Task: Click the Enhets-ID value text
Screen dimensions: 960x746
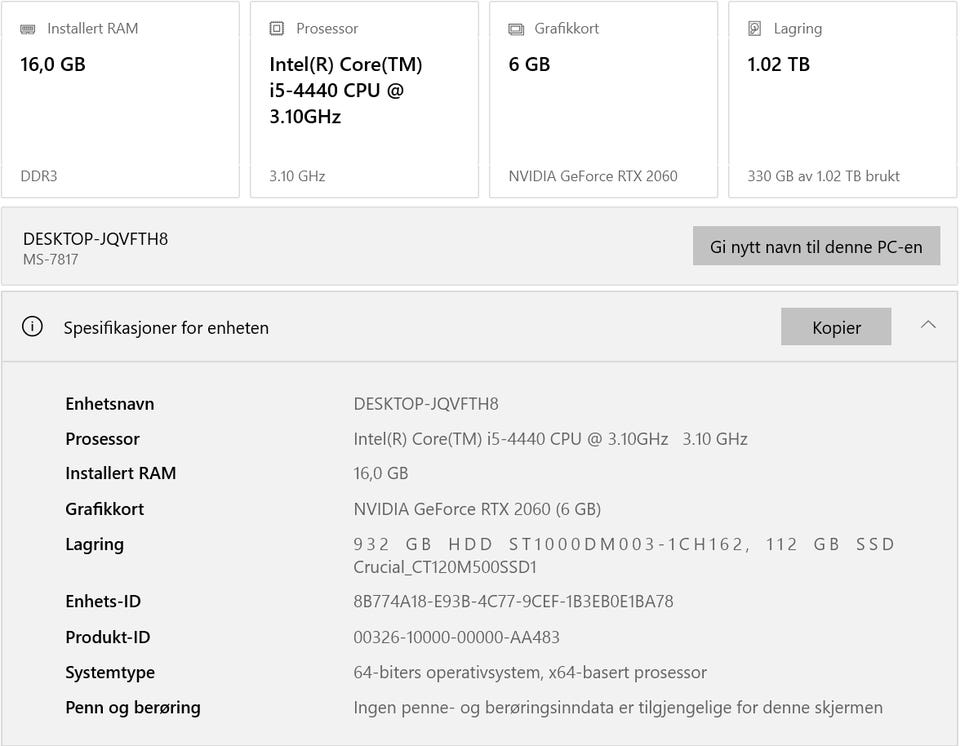Action: click(513, 601)
